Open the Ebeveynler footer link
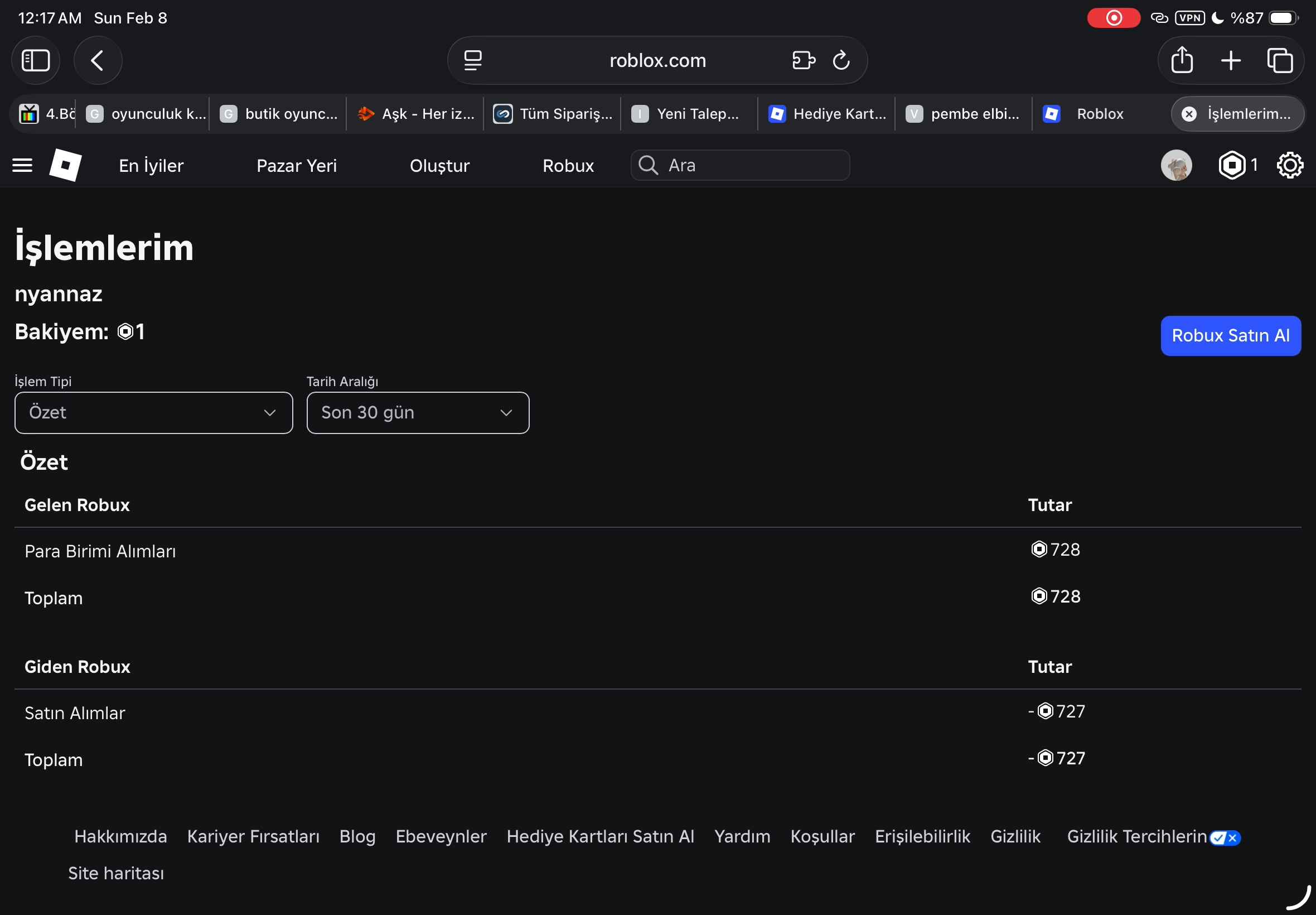The image size is (1316, 915). tap(441, 837)
